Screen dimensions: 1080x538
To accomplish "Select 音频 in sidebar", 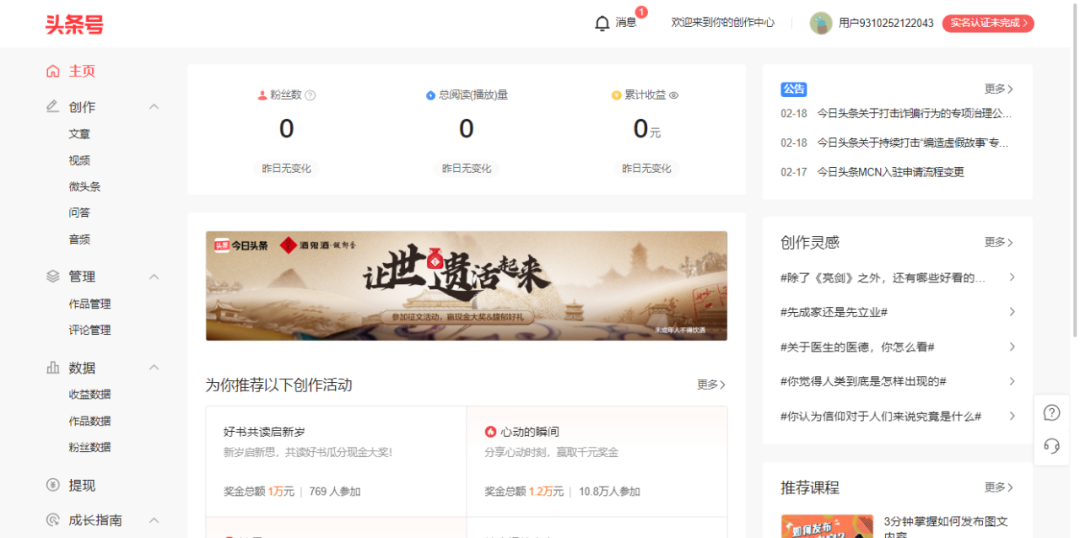I will 79,240.
